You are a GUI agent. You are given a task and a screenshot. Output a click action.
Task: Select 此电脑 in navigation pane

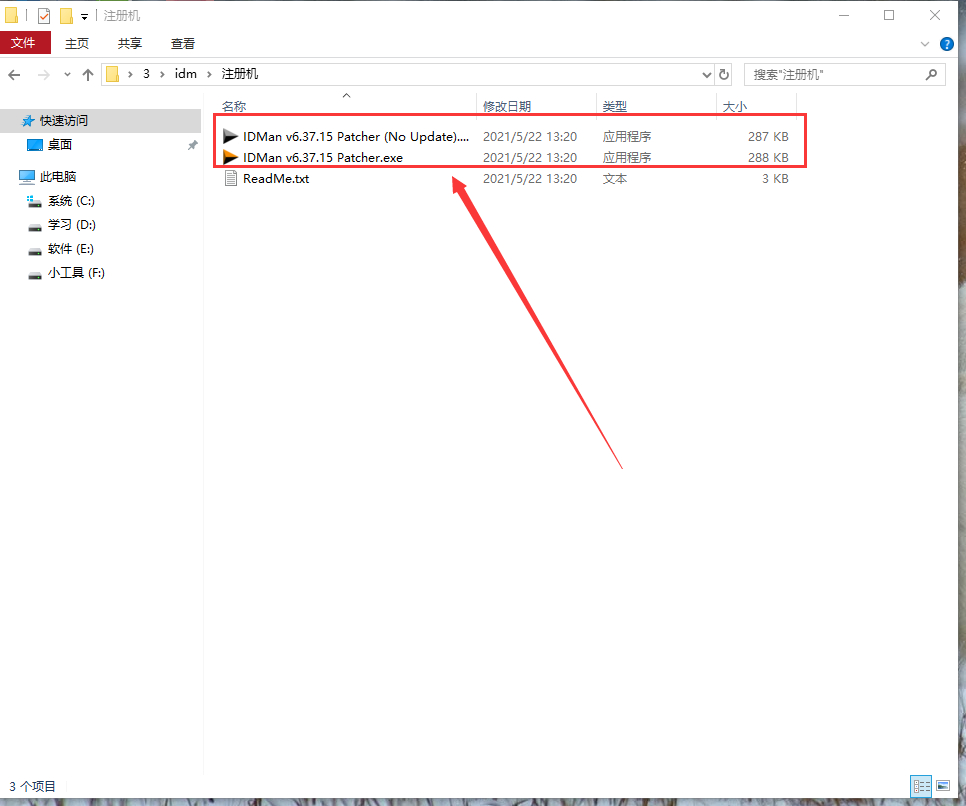[58, 177]
